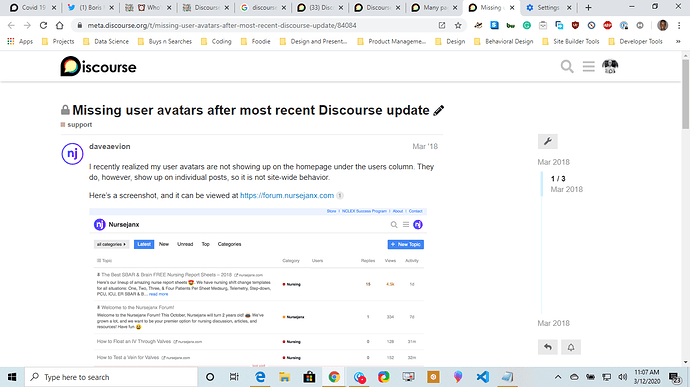Open the Discourse hamburger menu
The image size is (690, 387).
[588, 66]
